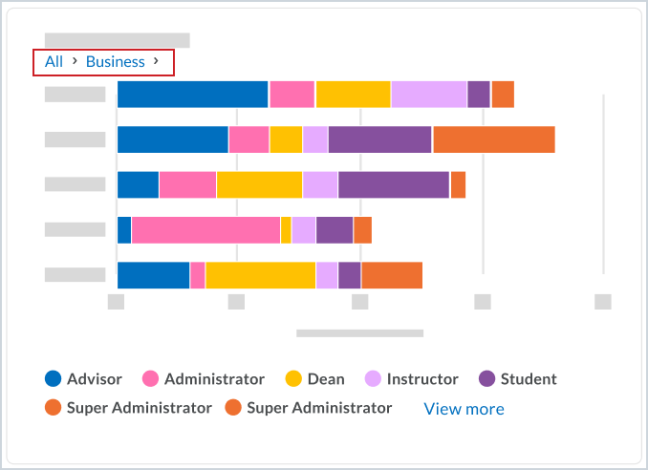Click 'View more' in the legend
Viewport: 648px width, 470px height.
[464, 409]
